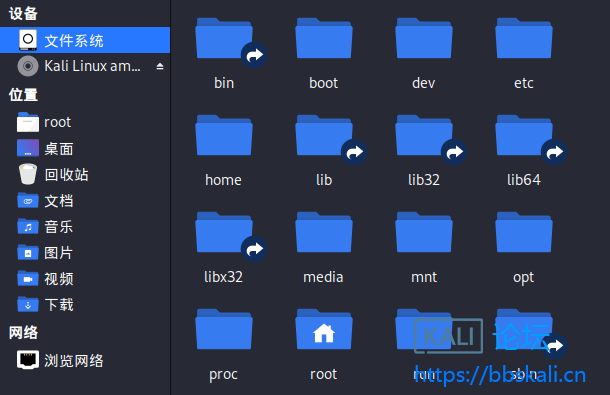The width and height of the screenshot is (610, 395).
Task: Select 文件系统 disk icon in sidebar
Action: (28, 40)
